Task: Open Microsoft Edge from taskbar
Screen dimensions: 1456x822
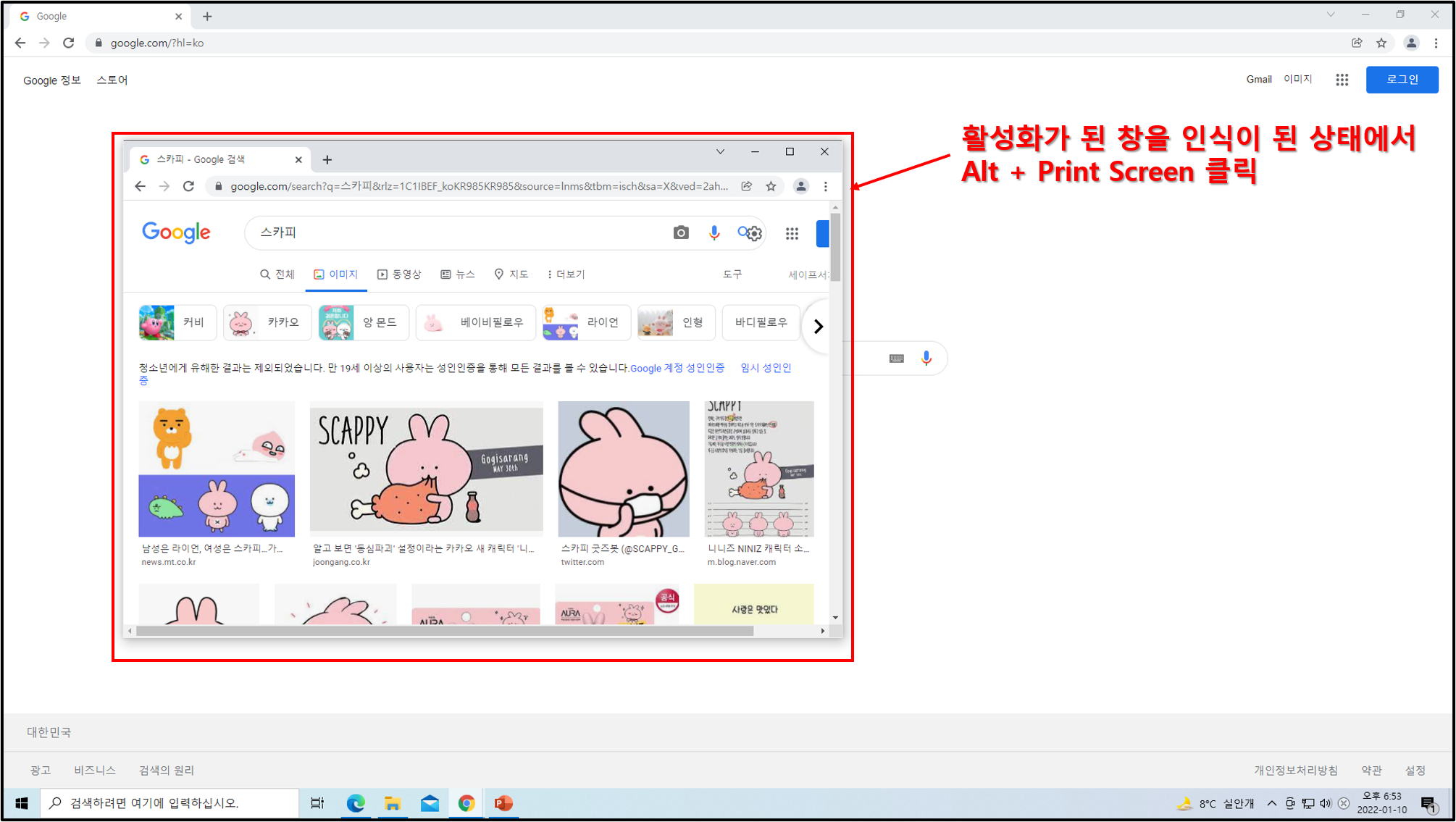Action: [355, 803]
